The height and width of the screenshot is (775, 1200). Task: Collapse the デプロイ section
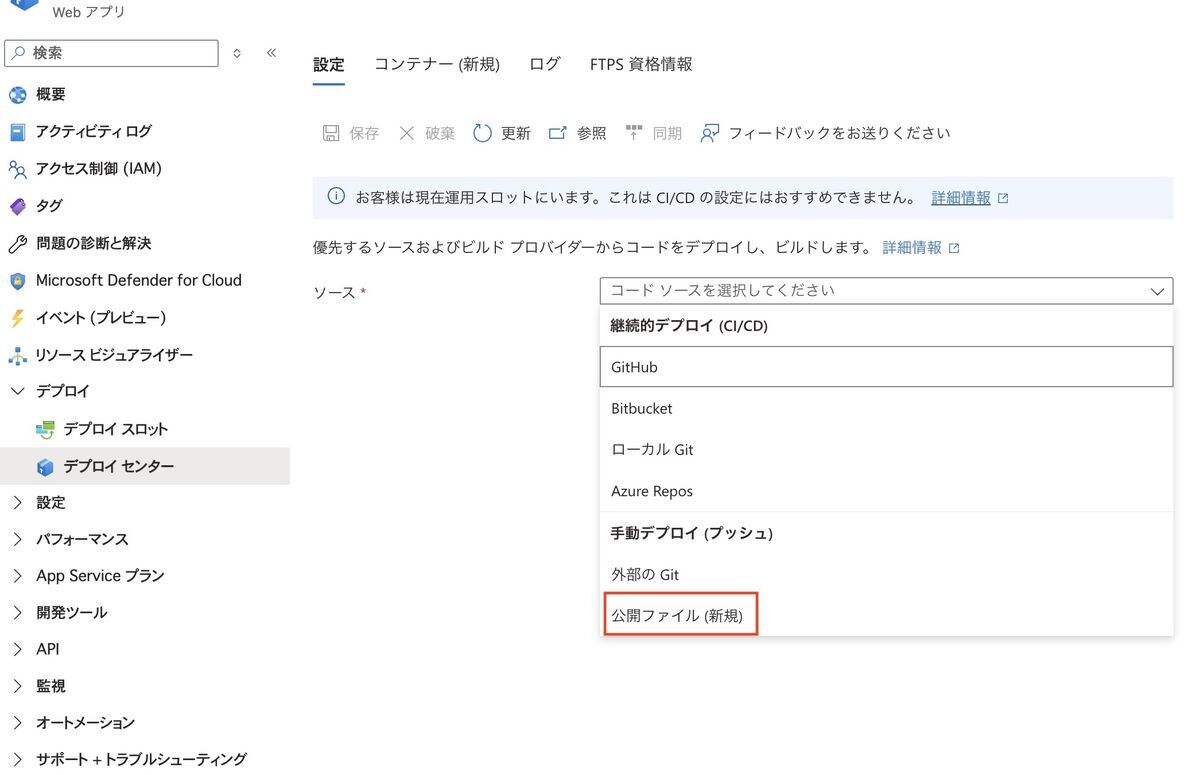click(x=17, y=391)
